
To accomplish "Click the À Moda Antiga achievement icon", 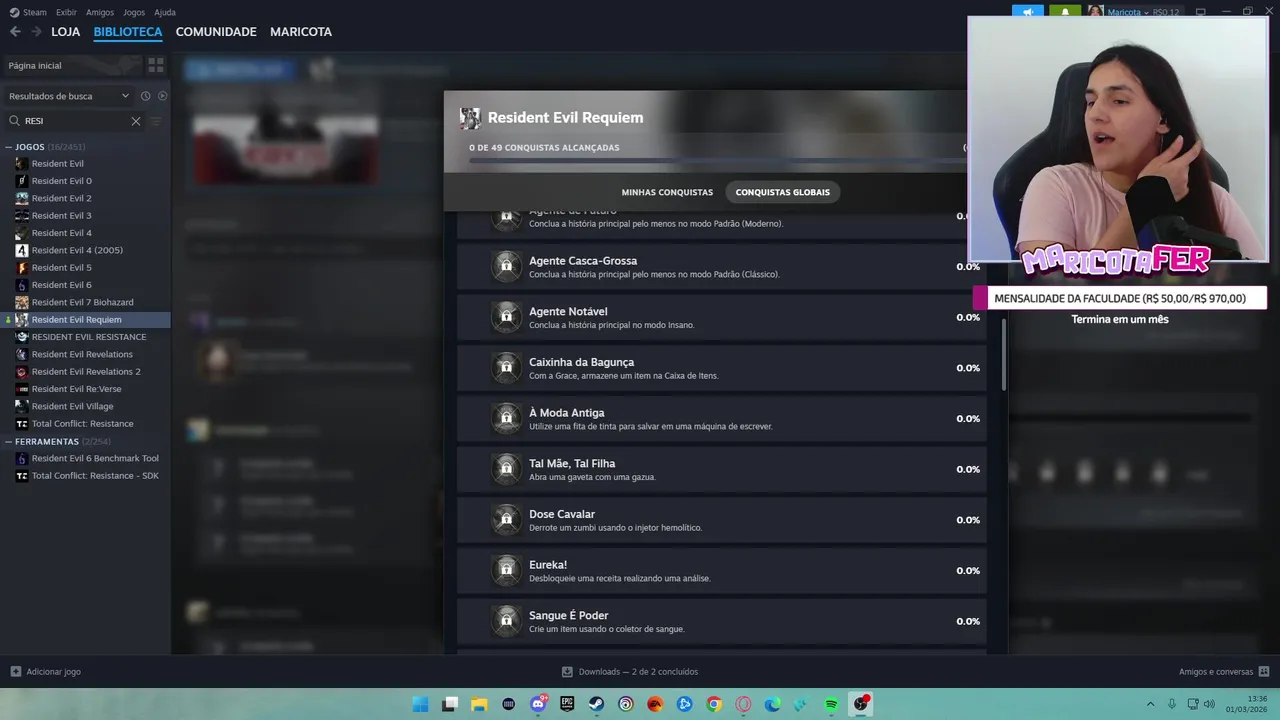I will (x=506, y=418).
